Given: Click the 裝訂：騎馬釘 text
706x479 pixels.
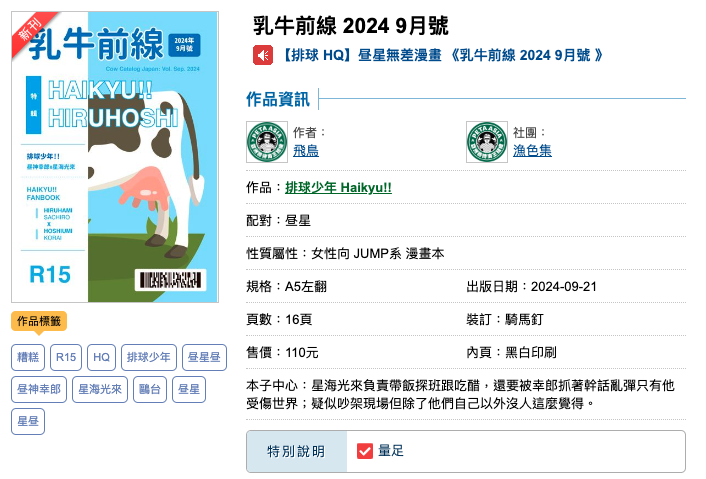Looking at the screenshot, I should tap(505, 319).
